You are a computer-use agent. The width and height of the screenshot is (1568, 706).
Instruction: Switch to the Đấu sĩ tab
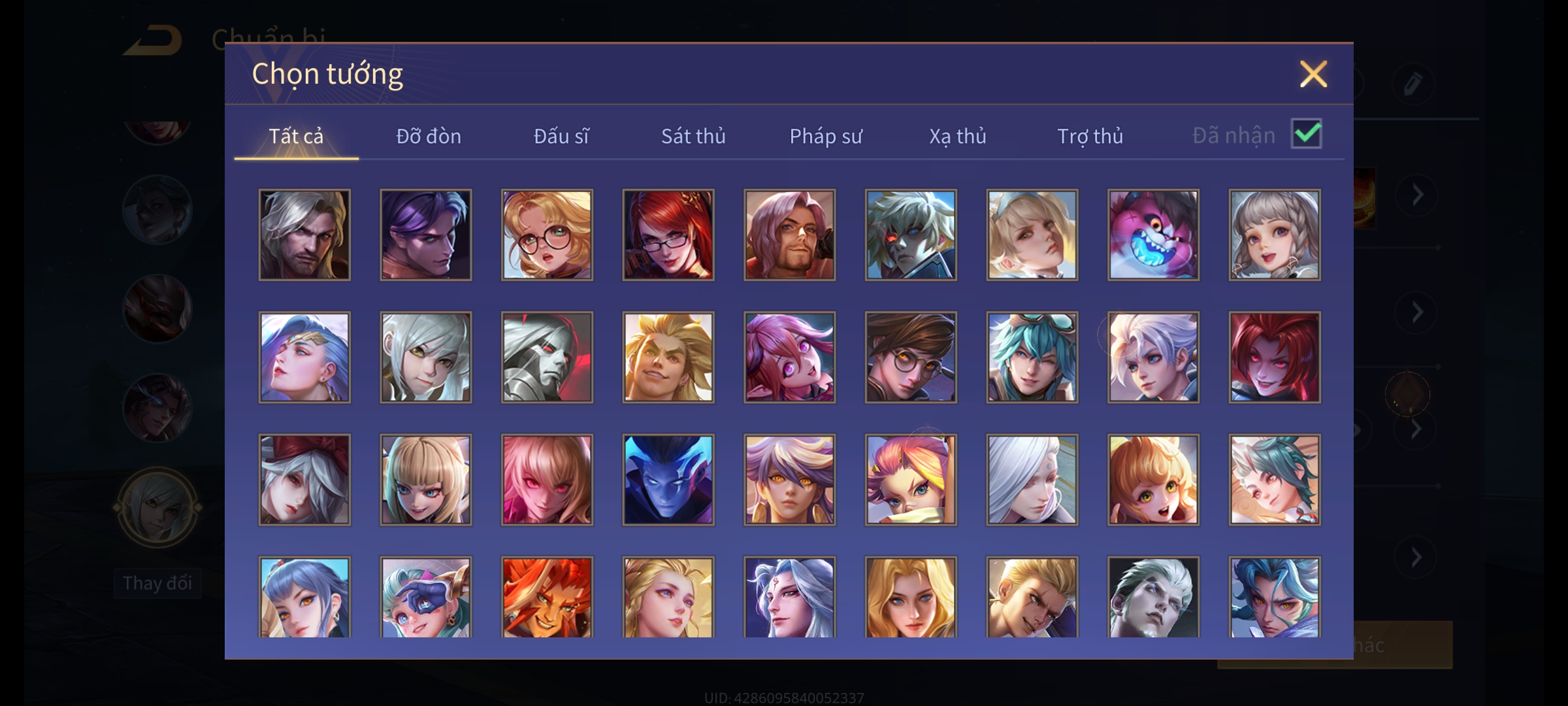[561, 136]
